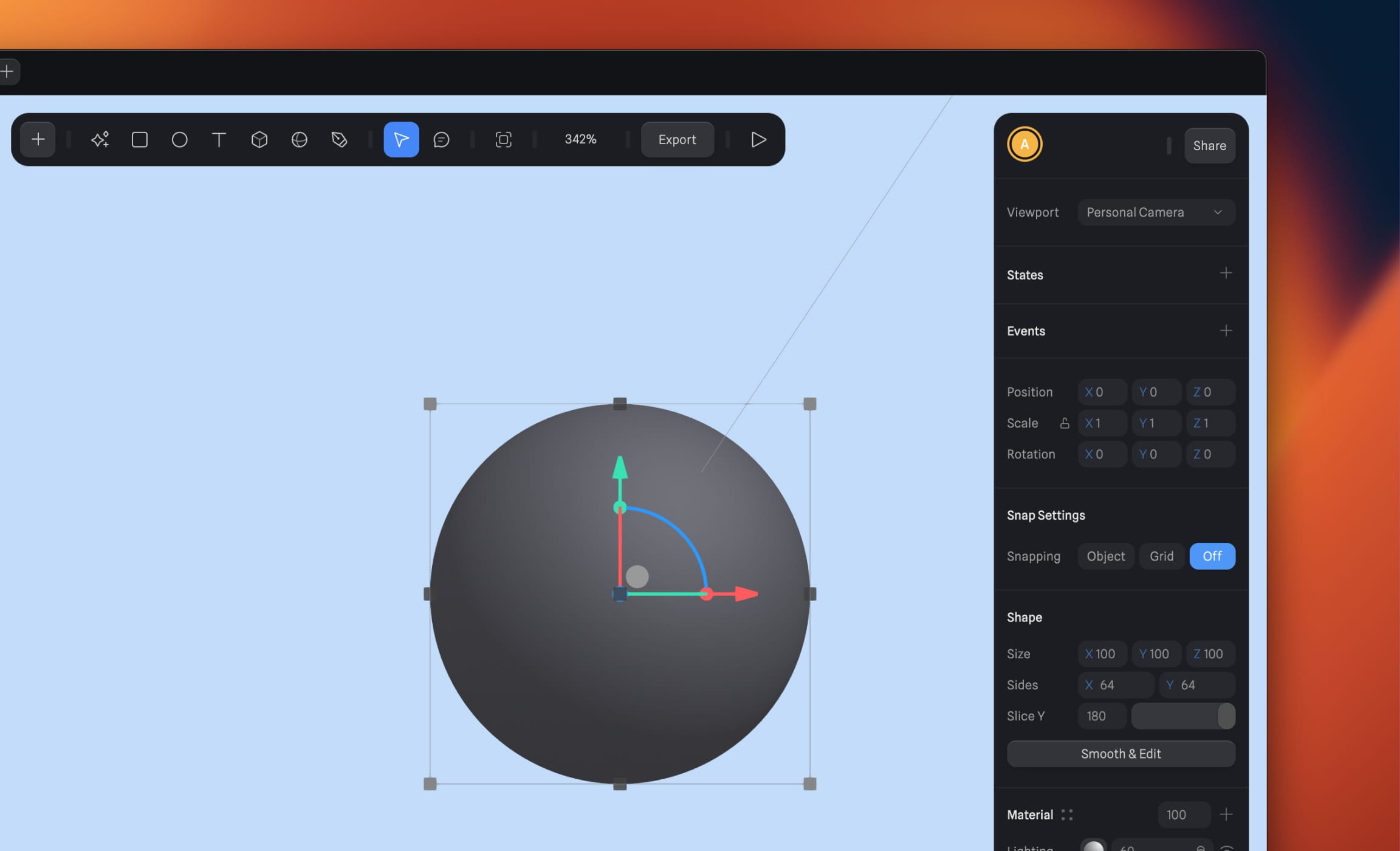Click the 342% zoom level indicator
Screen dimensions: 1400x851
click(x=580, y=139)
